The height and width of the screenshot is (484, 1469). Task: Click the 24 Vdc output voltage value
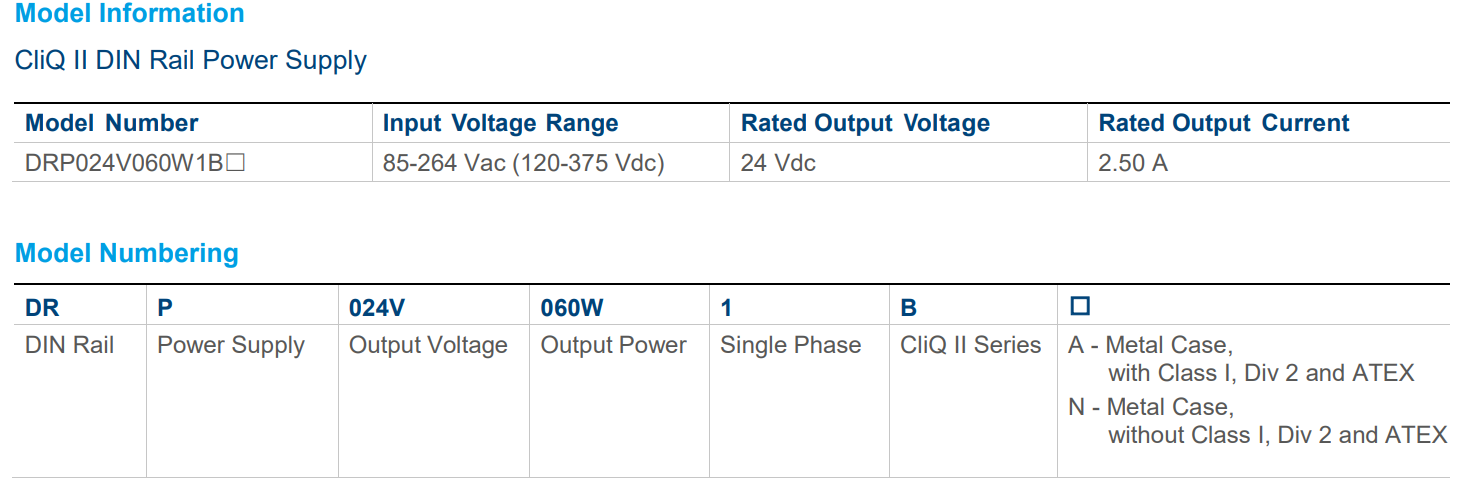(778, 163)
